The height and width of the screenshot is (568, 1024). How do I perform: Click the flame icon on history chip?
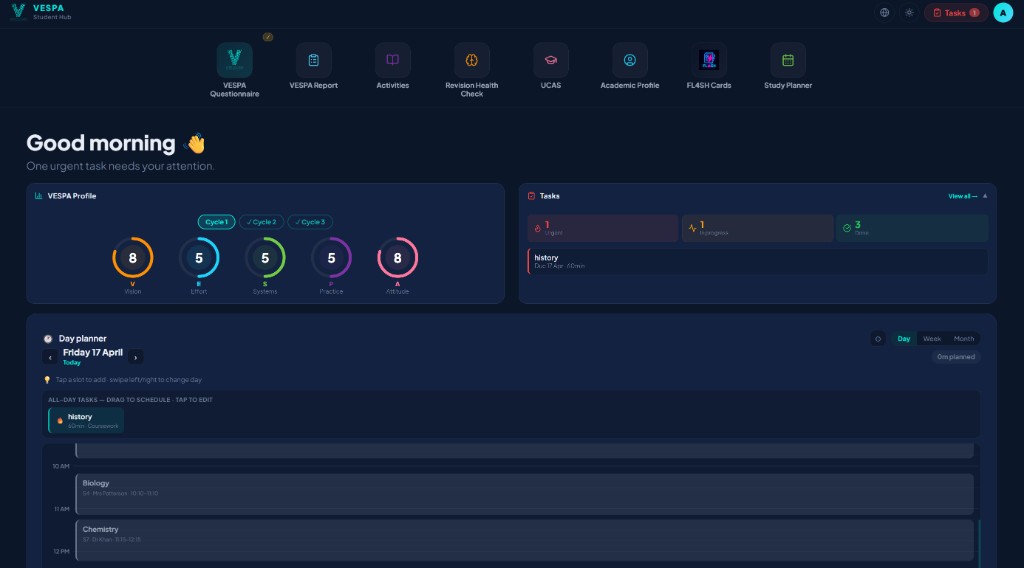pyautogui.click(x=60, y=421)
